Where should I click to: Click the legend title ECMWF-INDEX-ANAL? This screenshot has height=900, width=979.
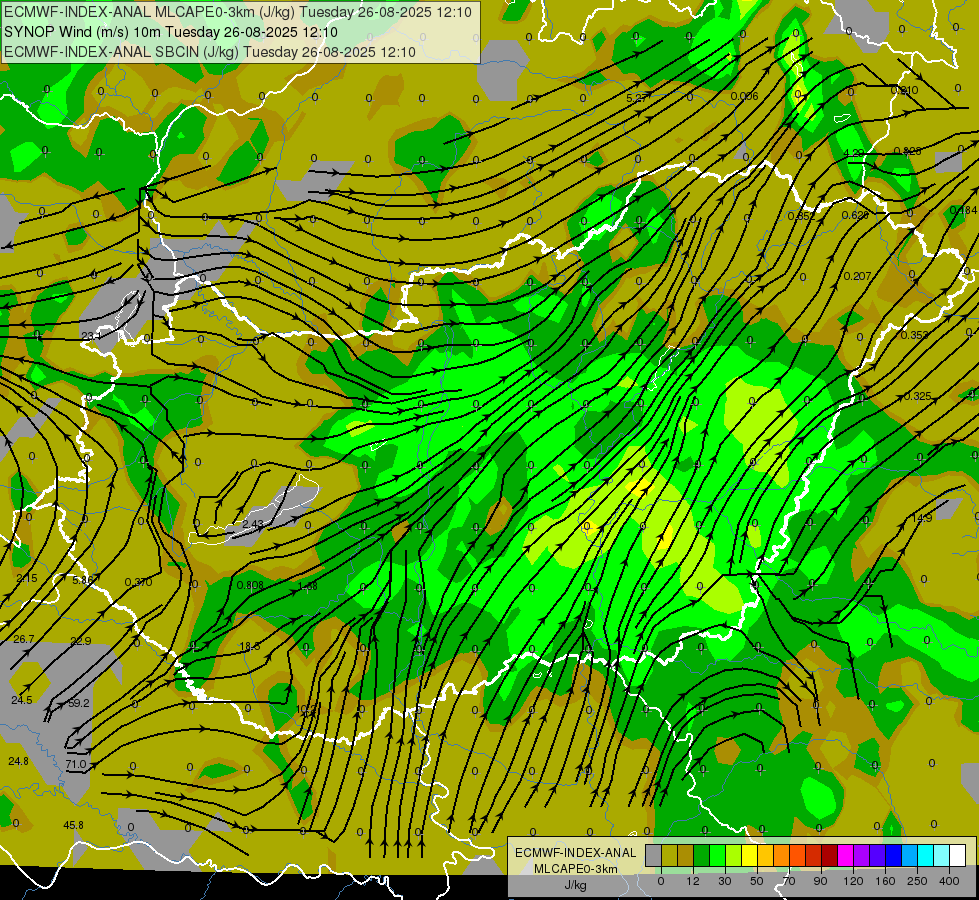click(575, 853)
